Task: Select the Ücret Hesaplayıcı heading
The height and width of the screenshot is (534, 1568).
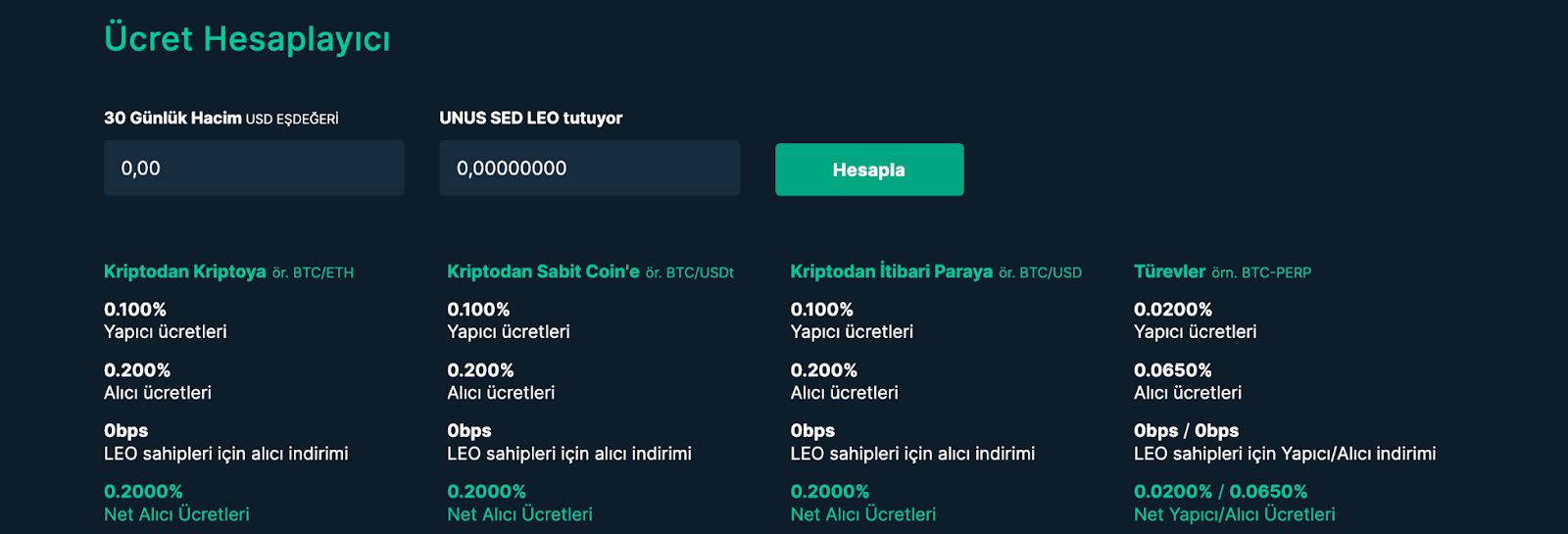Action: pos(247,39)
